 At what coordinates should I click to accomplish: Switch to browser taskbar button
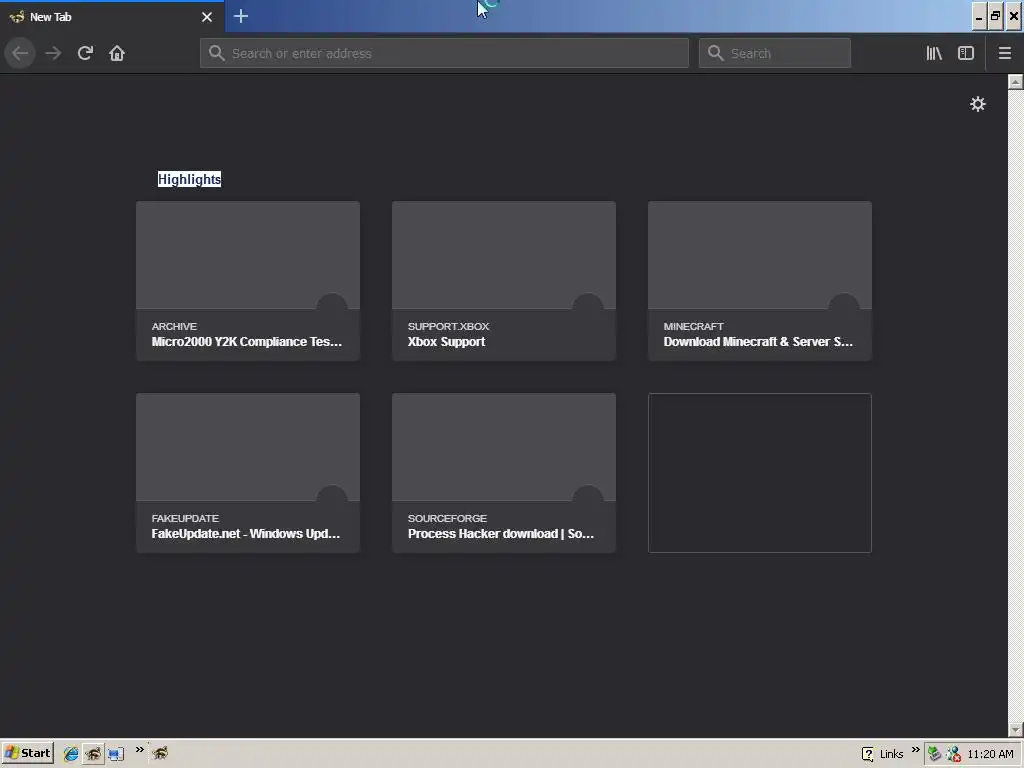click(x=160, y=754)
